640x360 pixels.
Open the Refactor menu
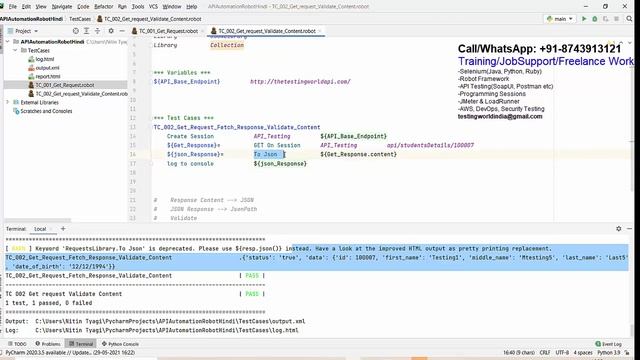tap(104, 7)
